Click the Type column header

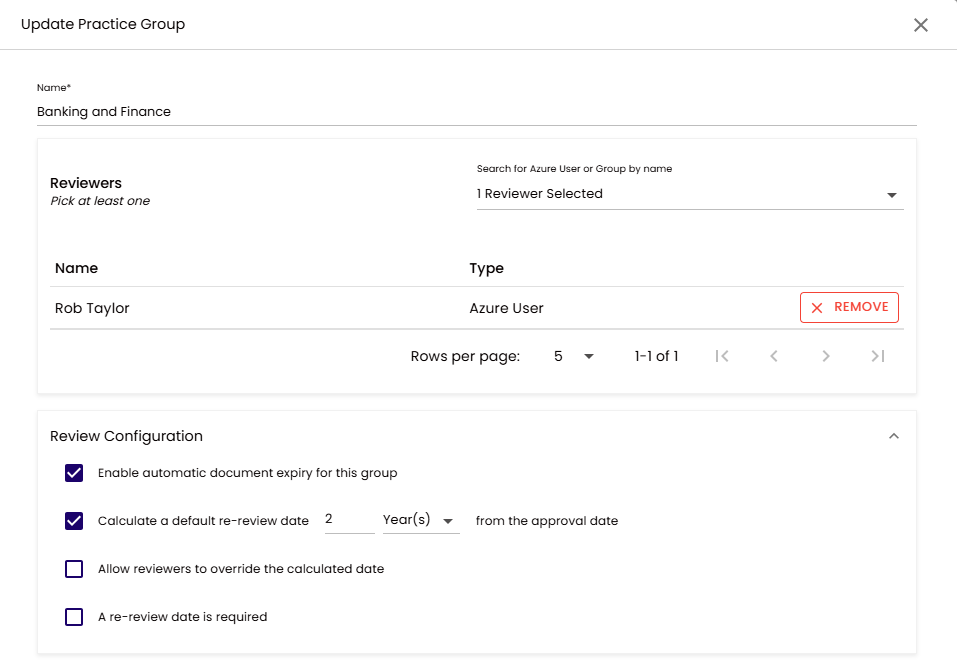pos(487,268)
